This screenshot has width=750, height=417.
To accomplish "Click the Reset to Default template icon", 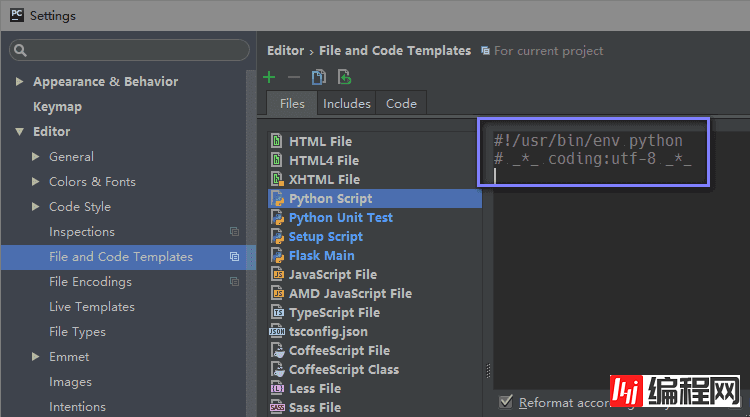I will coord(344,77).
